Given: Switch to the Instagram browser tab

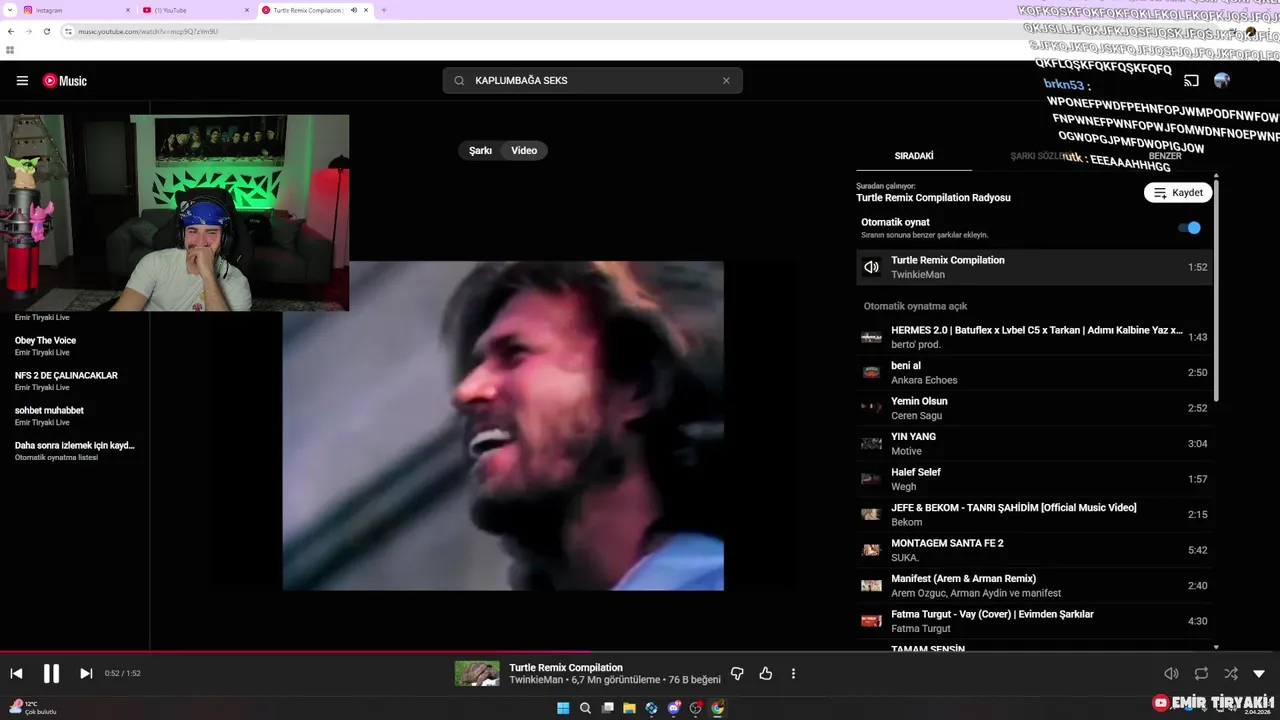Looking at the screenshot, I should [75, 10].
